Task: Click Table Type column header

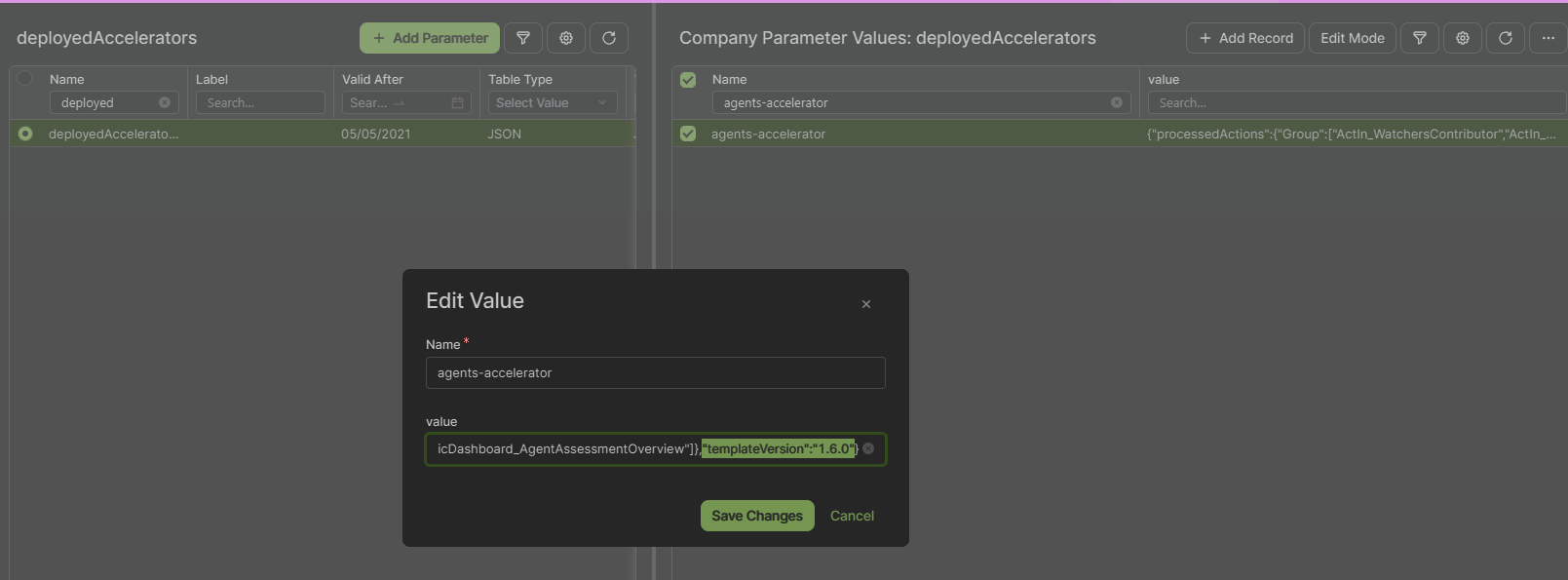Action: [x=520, y=79]
